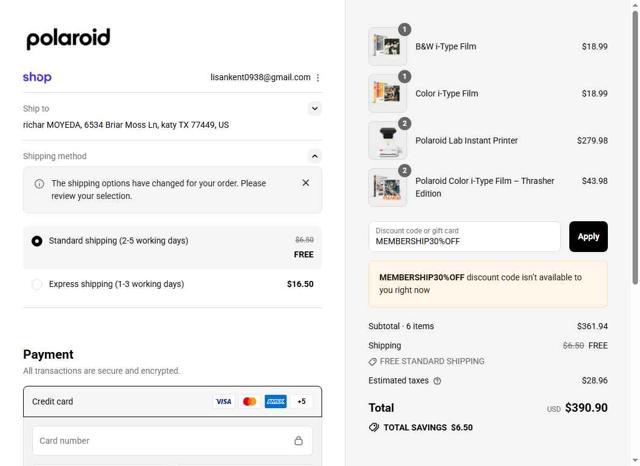
Task: Click the card number lock icon
Action: (x=298, y=441)
